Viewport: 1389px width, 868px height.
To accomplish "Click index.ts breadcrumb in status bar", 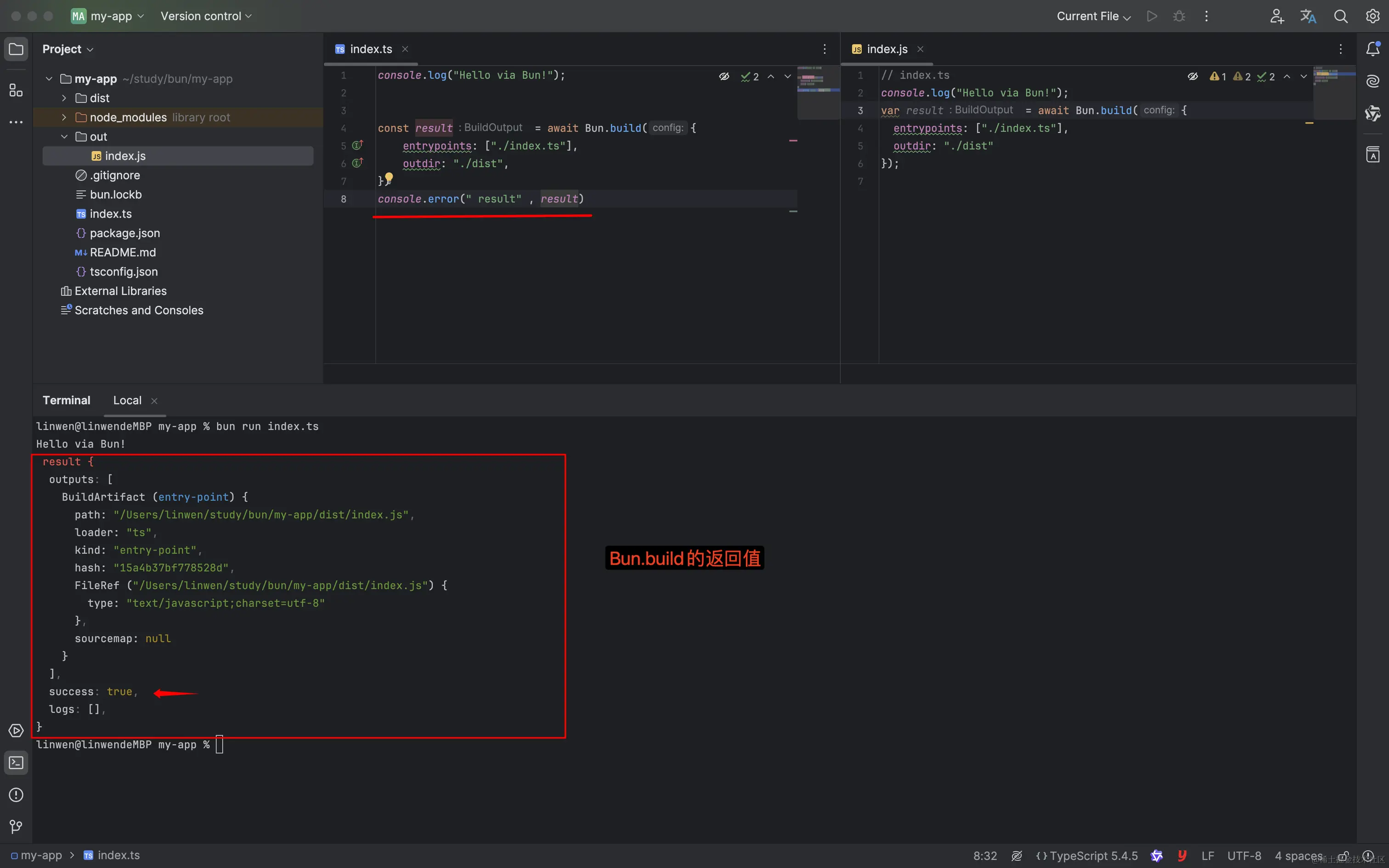I will (x=112, y=855).
